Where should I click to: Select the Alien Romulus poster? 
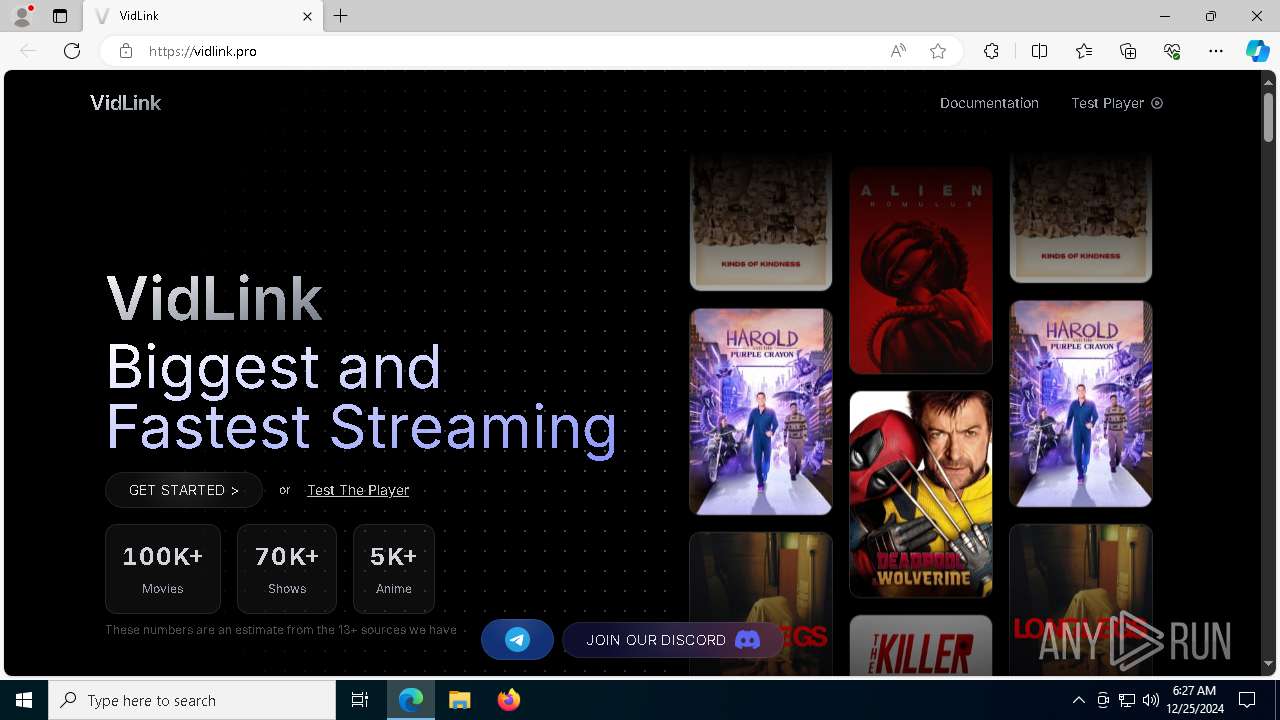[921, 270]
